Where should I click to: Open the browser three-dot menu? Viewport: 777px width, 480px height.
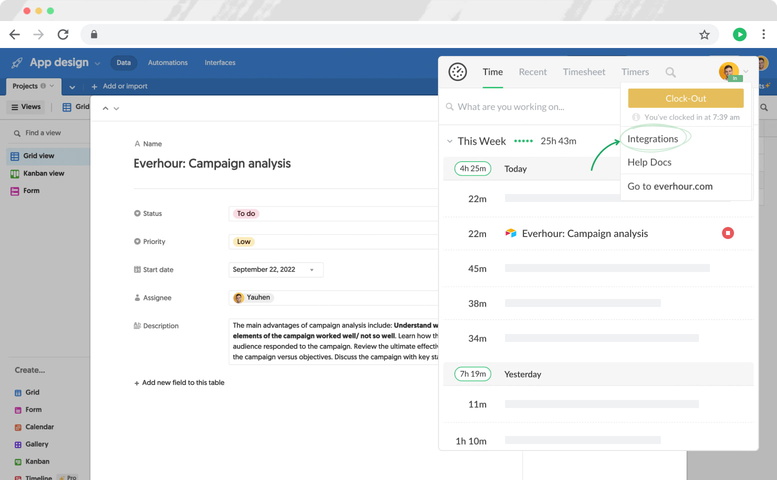(x=763, y=34)
